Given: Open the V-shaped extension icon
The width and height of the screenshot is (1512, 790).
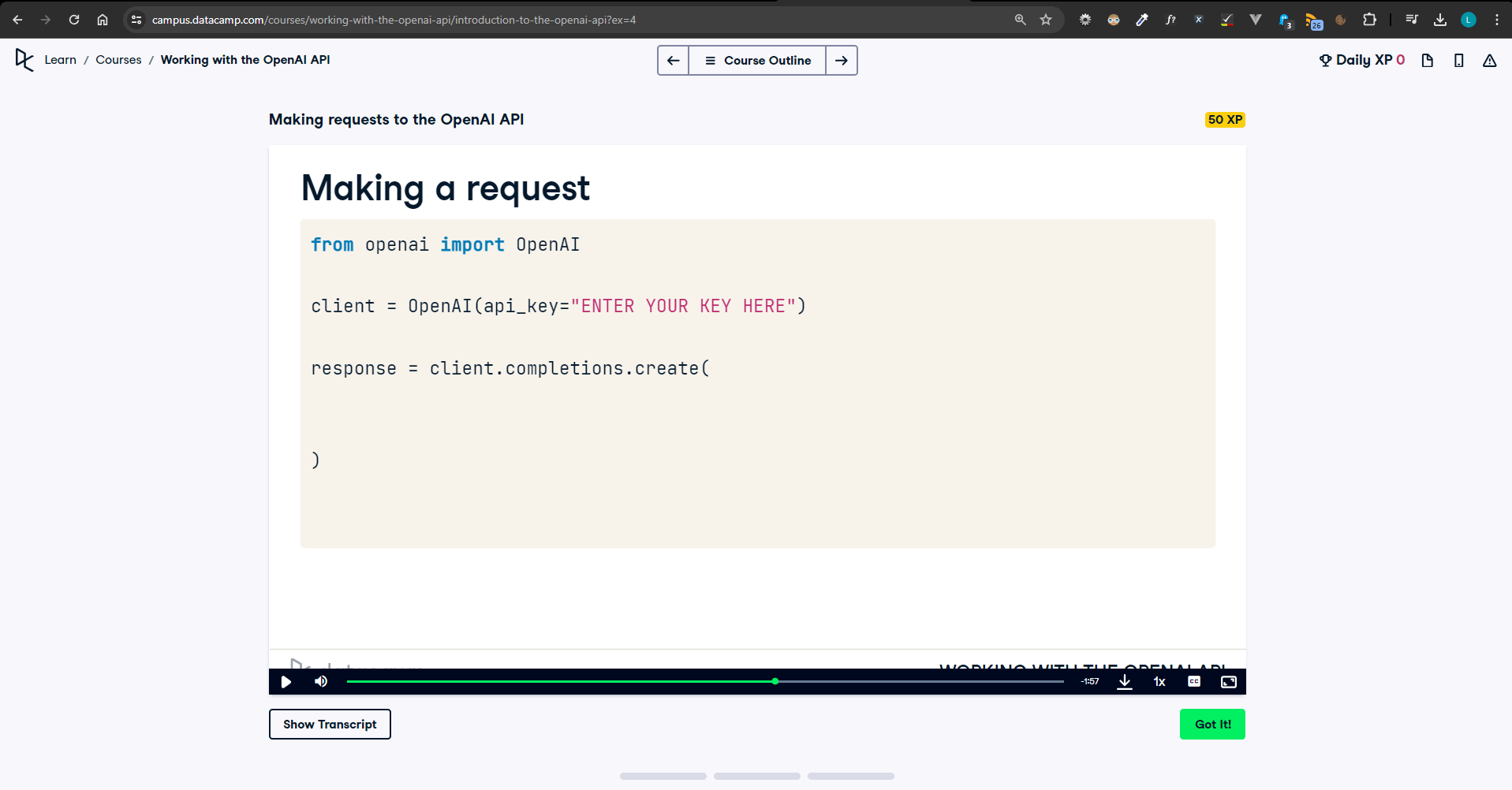Looking at the screenshot, I should (1256, 20).
